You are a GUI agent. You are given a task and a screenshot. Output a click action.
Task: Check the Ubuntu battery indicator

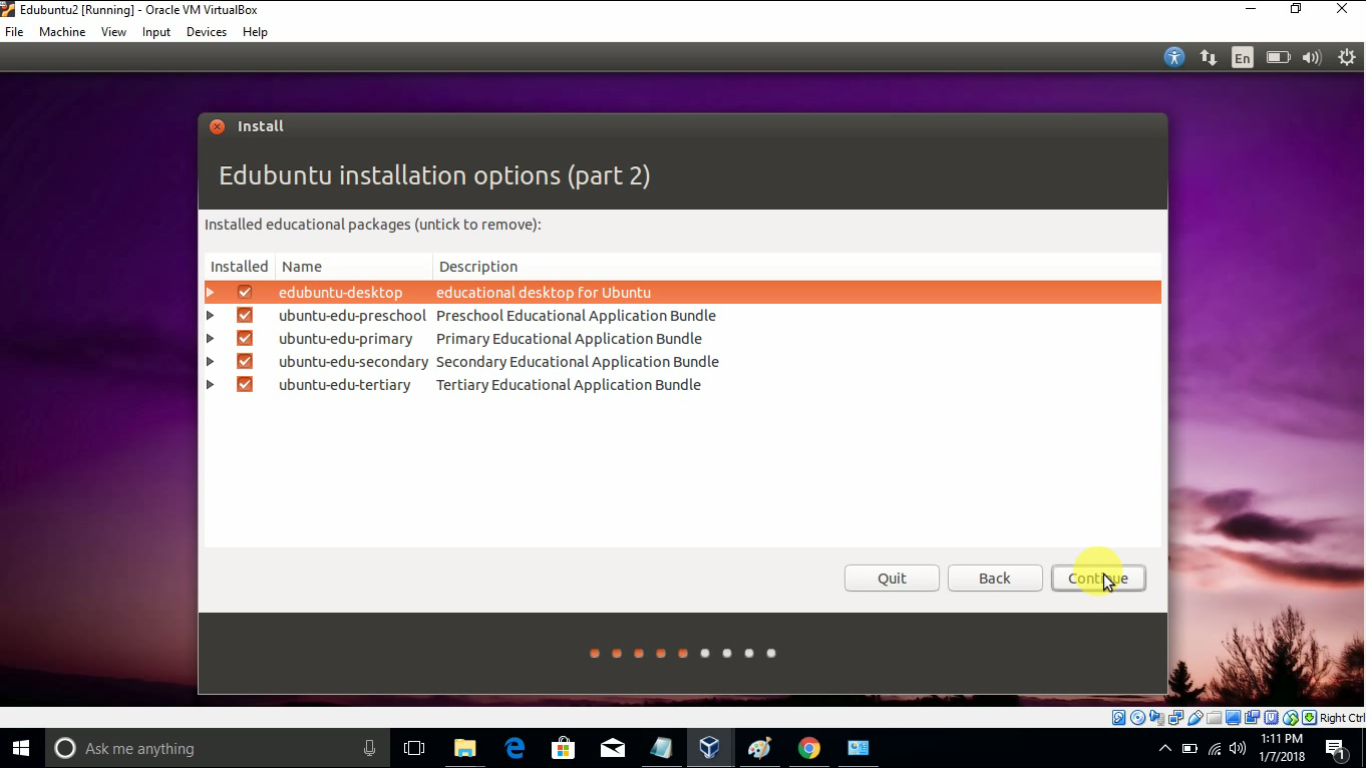coord(1278,57)
